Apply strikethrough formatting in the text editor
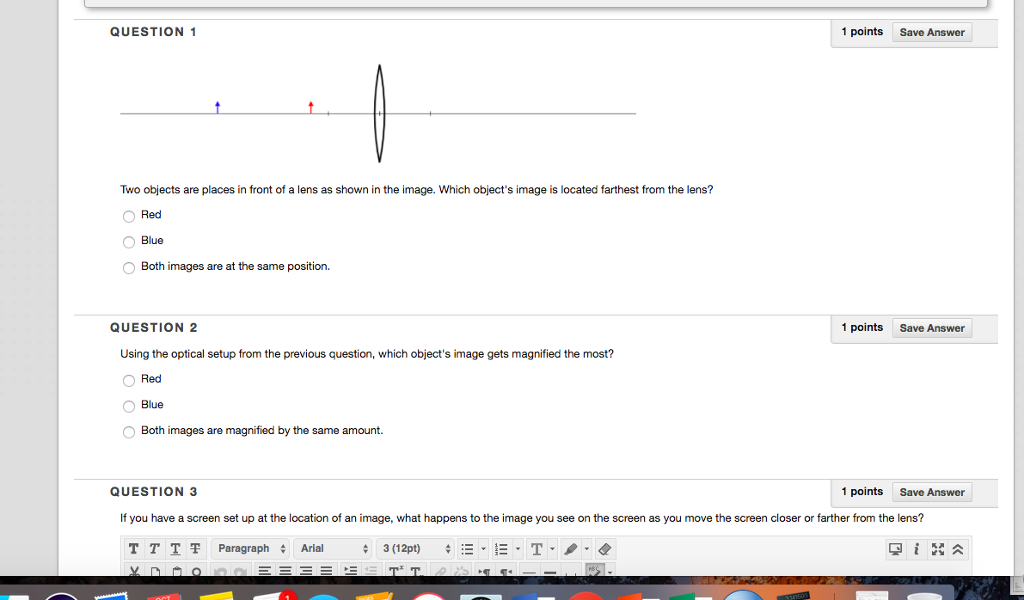The image size is (1024, 600). coord(195,548)
